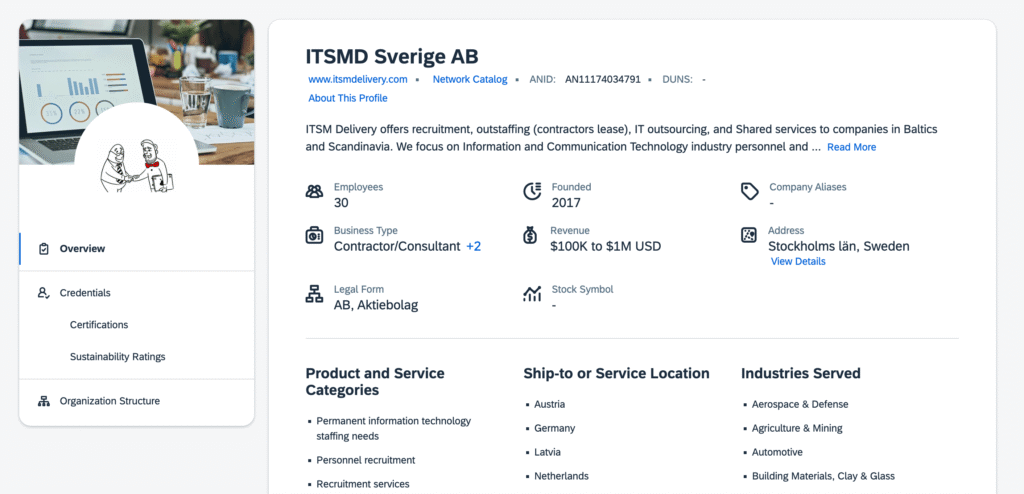Click Permanent information technology staffing needs

pos(394,429)
